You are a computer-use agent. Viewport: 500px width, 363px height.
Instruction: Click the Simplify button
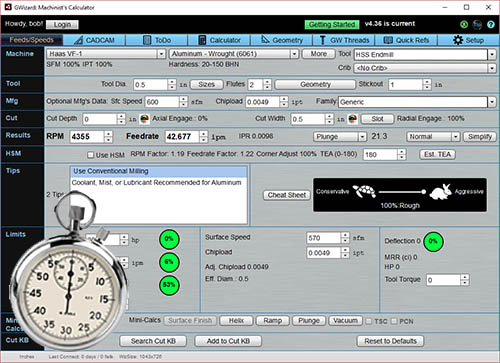point(480,137)
